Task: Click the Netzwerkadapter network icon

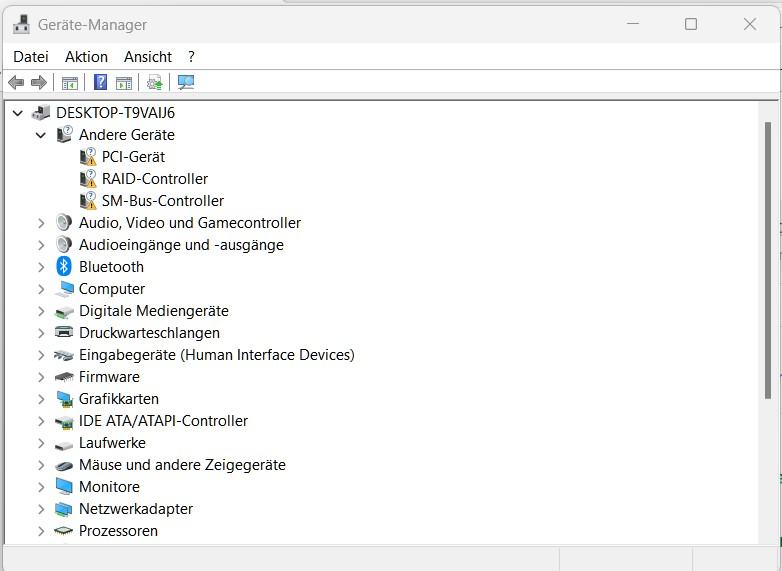Action: click(x=64, y=509)
